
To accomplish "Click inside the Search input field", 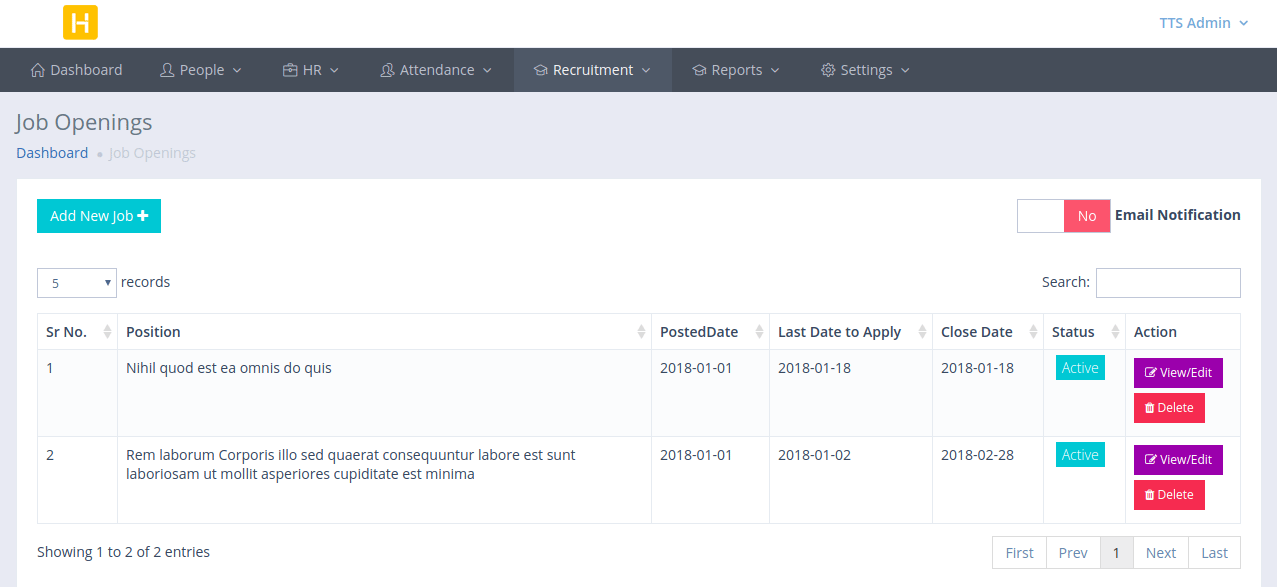I will pyautogui.click(x=1167, y=282).
